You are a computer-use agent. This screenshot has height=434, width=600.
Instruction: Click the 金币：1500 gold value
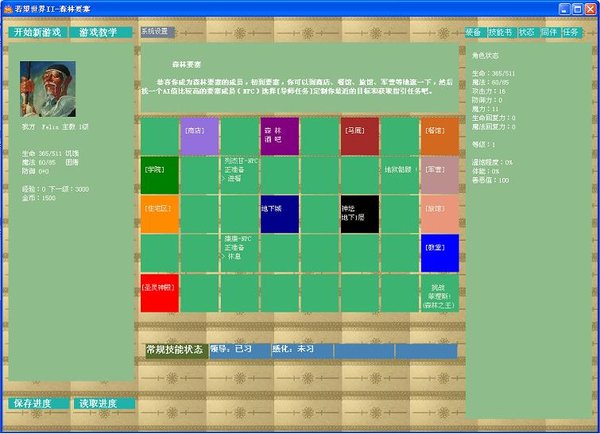point(39,198)
